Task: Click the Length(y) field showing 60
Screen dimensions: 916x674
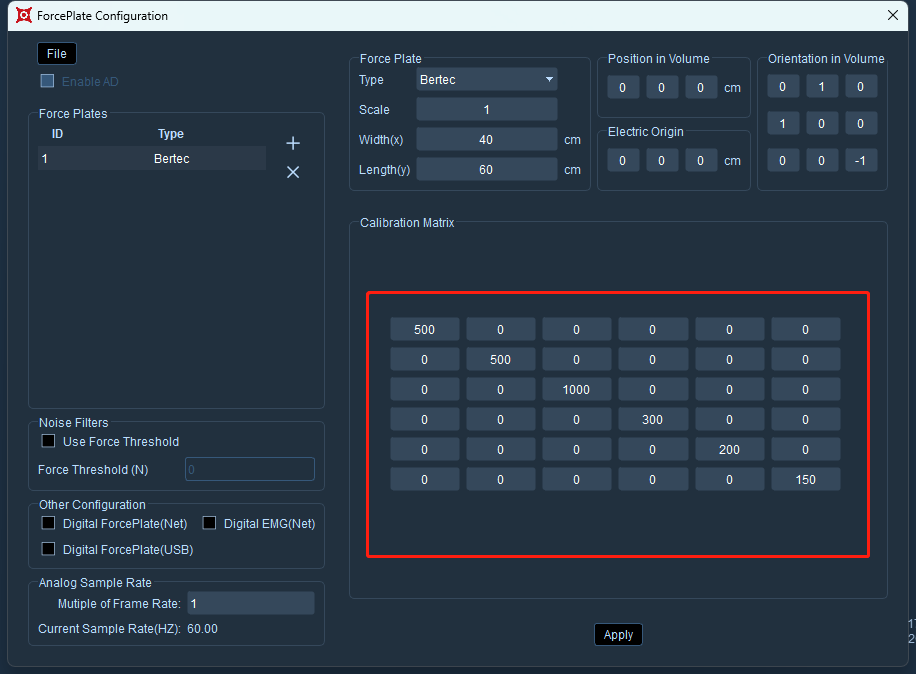Action: click(x=487, y=169)
